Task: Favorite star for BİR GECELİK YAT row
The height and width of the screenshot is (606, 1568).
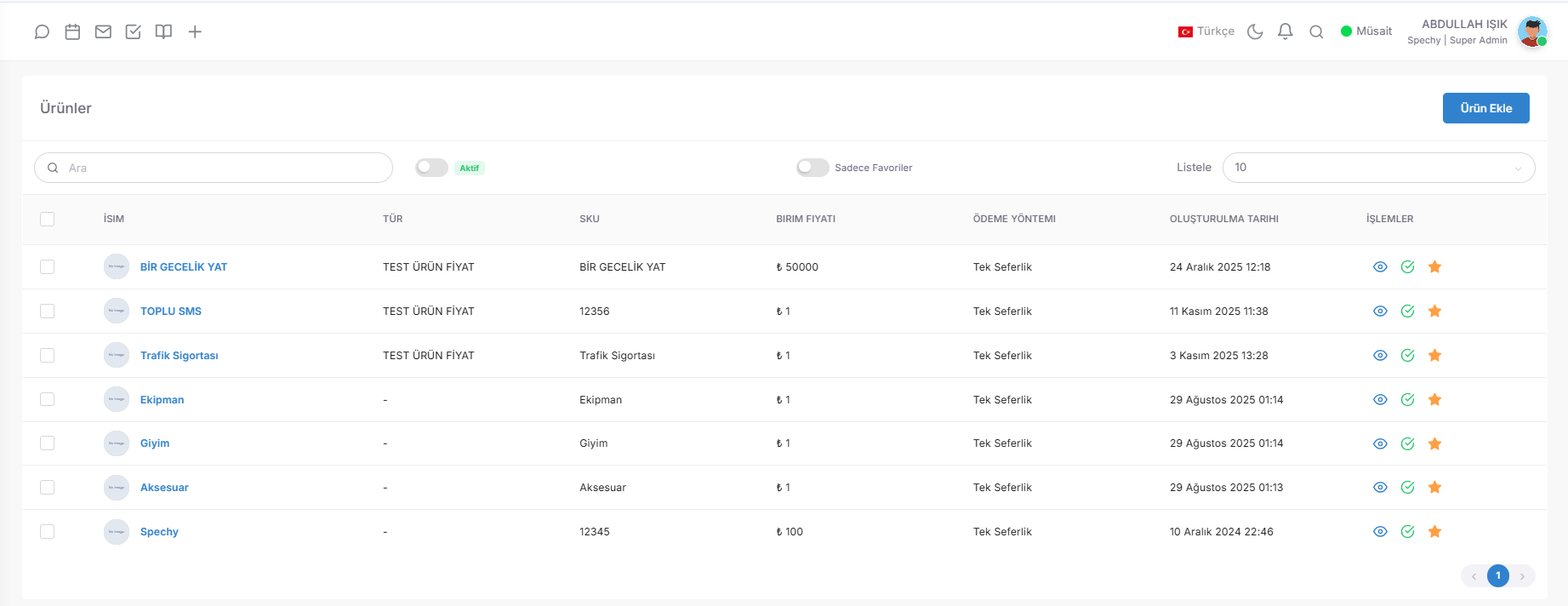Action: click(1435, 267)
